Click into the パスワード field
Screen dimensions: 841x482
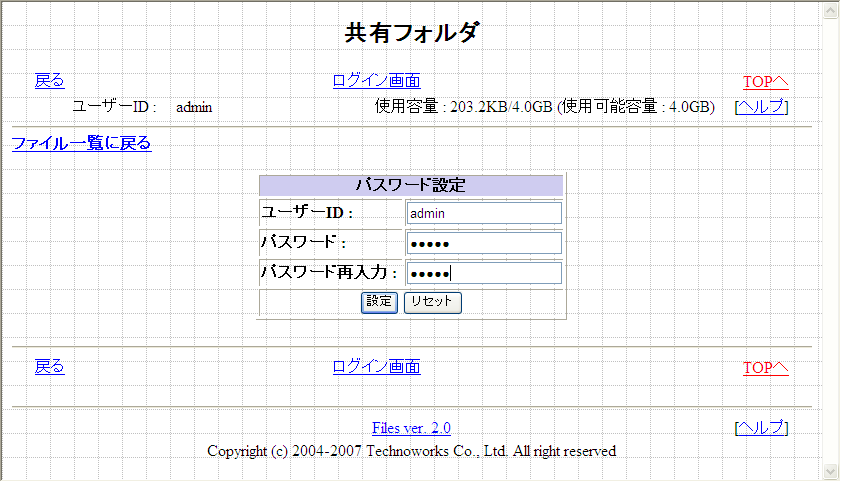coord(484,244)
